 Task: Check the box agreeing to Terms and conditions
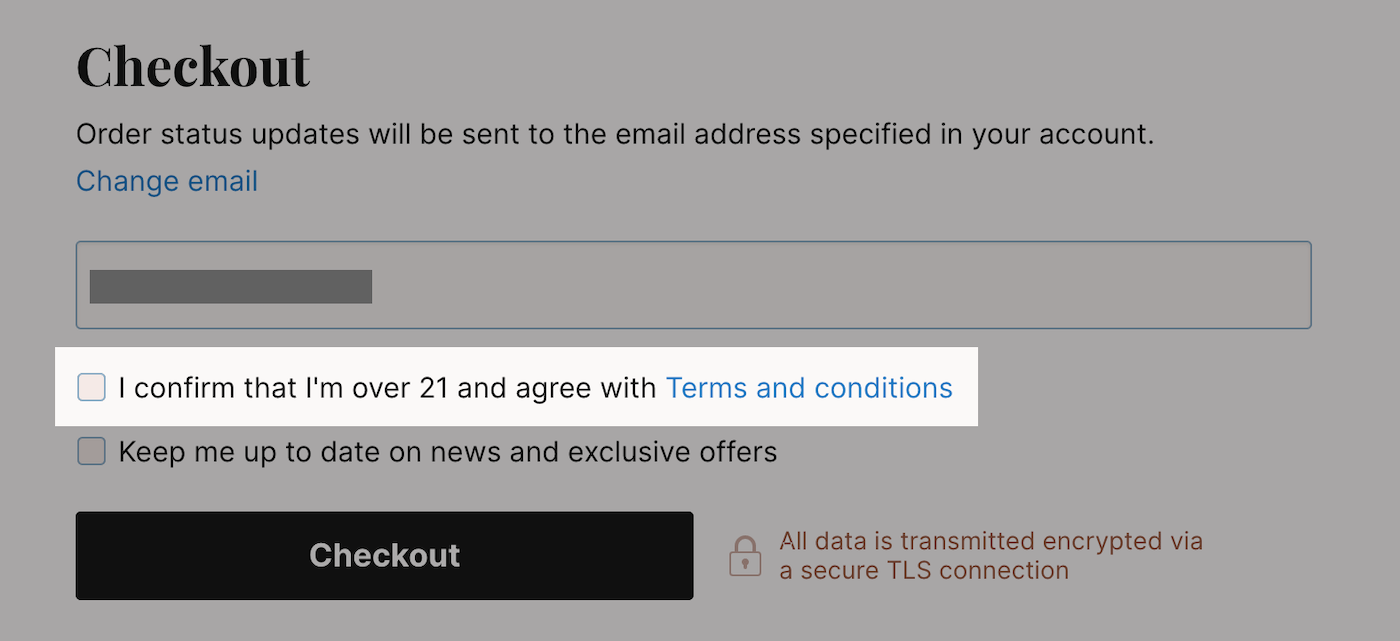tap(91, 387)
